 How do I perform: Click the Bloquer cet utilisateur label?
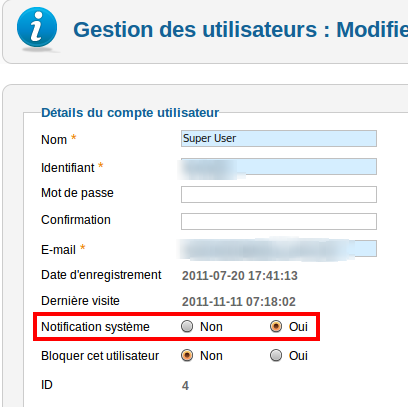(100, 356)
